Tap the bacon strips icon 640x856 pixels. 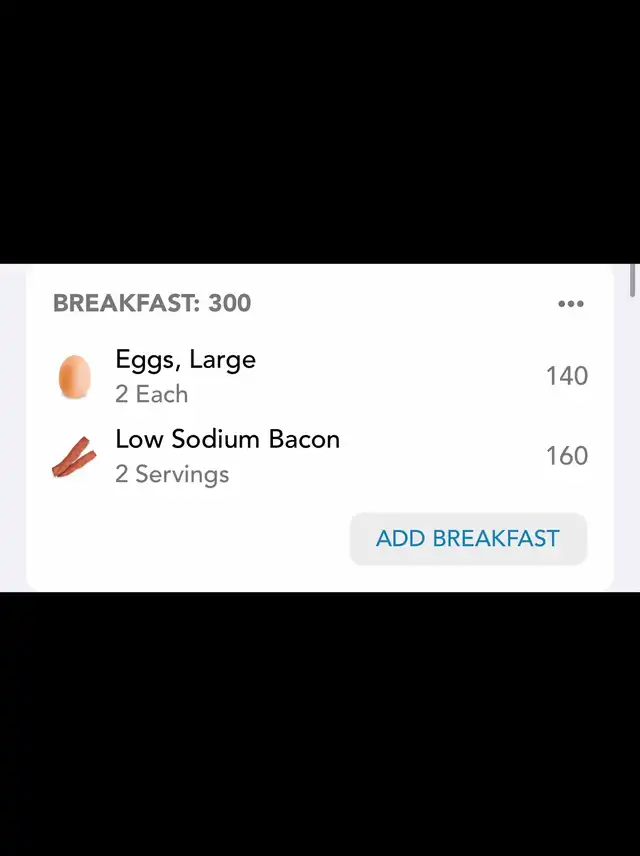(x=74, y=457)
